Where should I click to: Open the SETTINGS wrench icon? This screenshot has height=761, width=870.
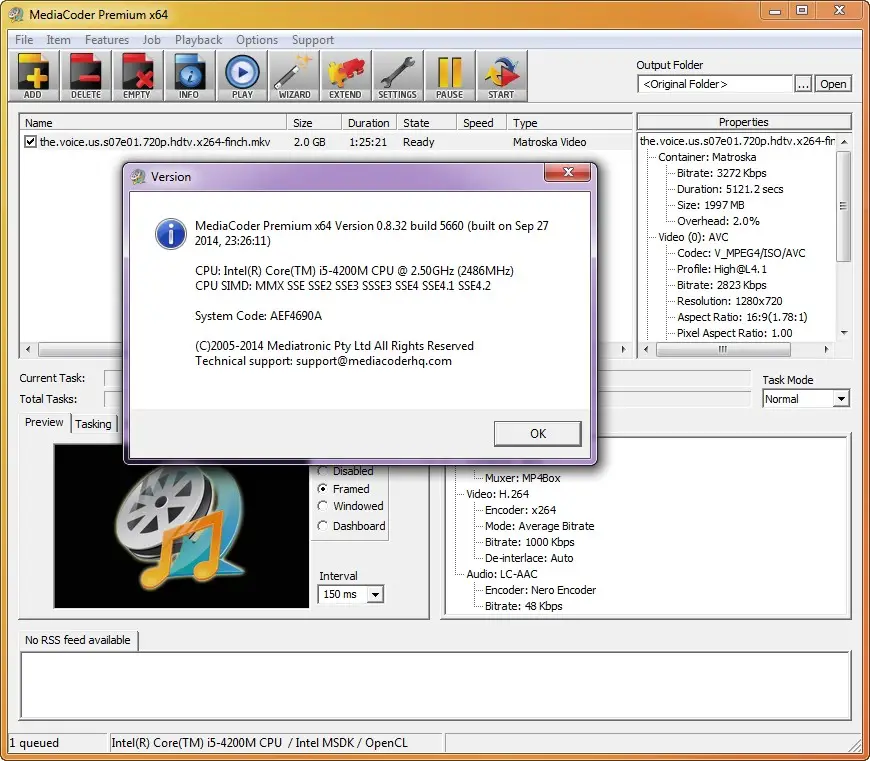397,76
